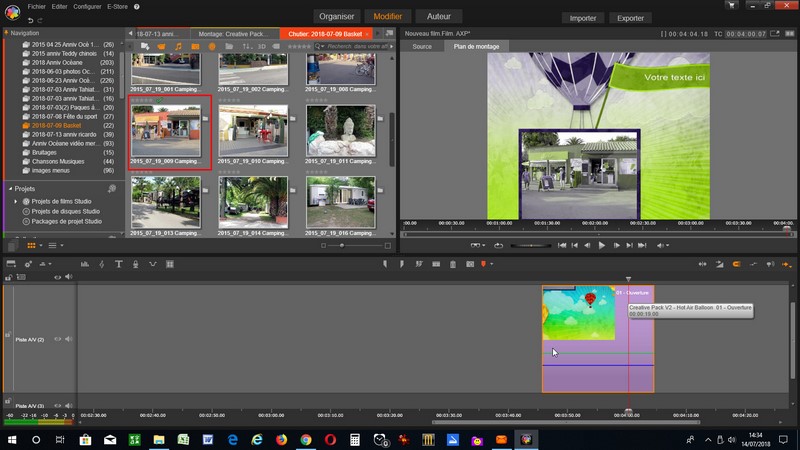Select thumbnail 2015_07_19_011 Camping
The width and height of the screenshot is (800, 450).
[x=341, y=132]
